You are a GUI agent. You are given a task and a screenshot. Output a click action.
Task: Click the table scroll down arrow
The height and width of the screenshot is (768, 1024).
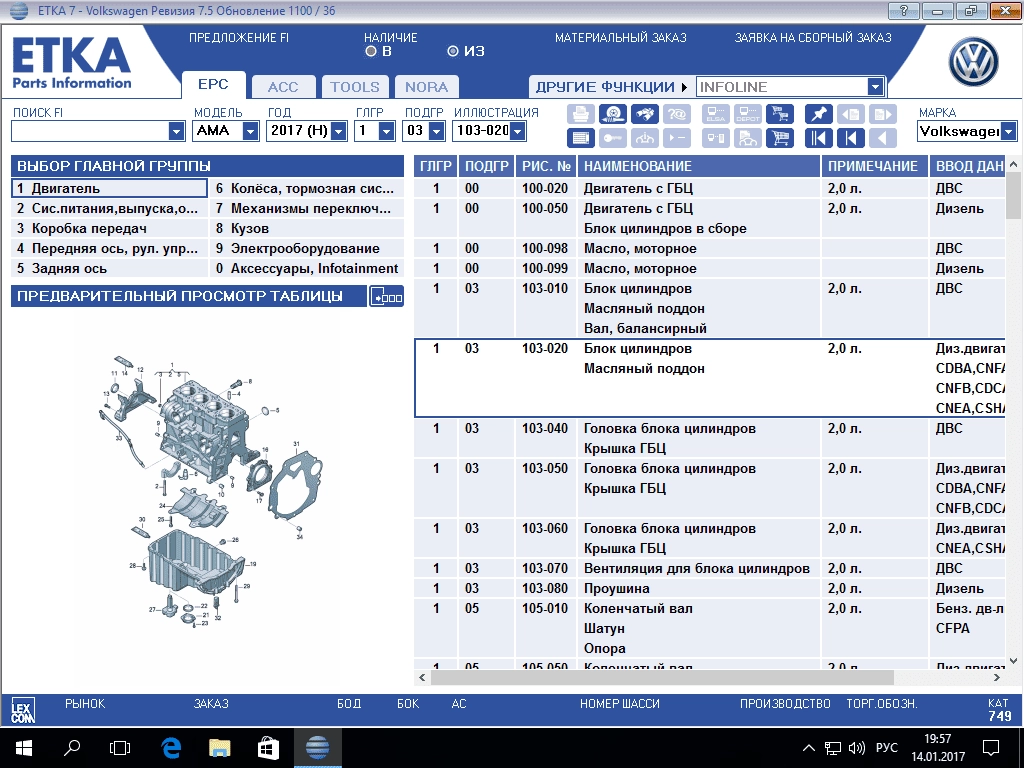click(x=1013, y=661)
